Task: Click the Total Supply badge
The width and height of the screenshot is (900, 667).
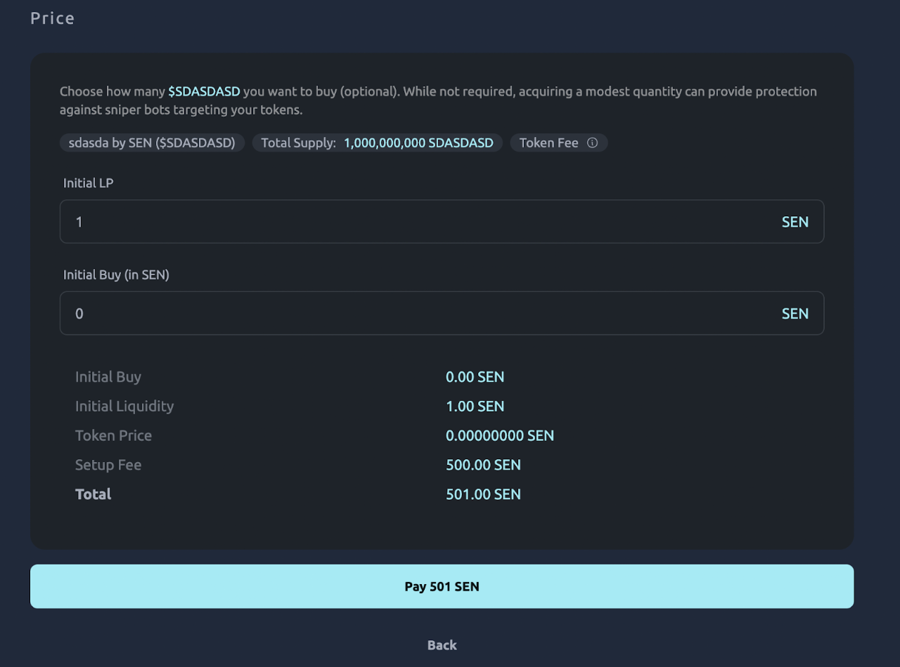Action: tap(376, 142)
